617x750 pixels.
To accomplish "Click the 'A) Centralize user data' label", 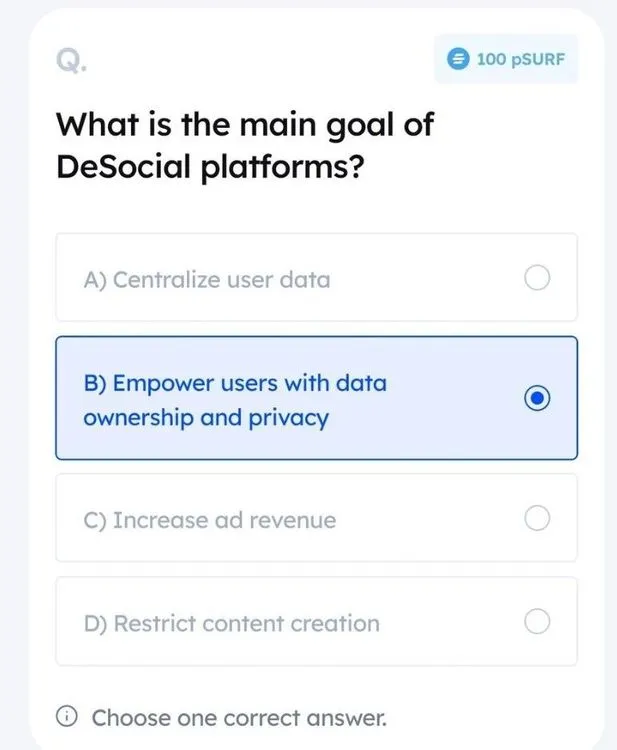I will pos(207,279).
